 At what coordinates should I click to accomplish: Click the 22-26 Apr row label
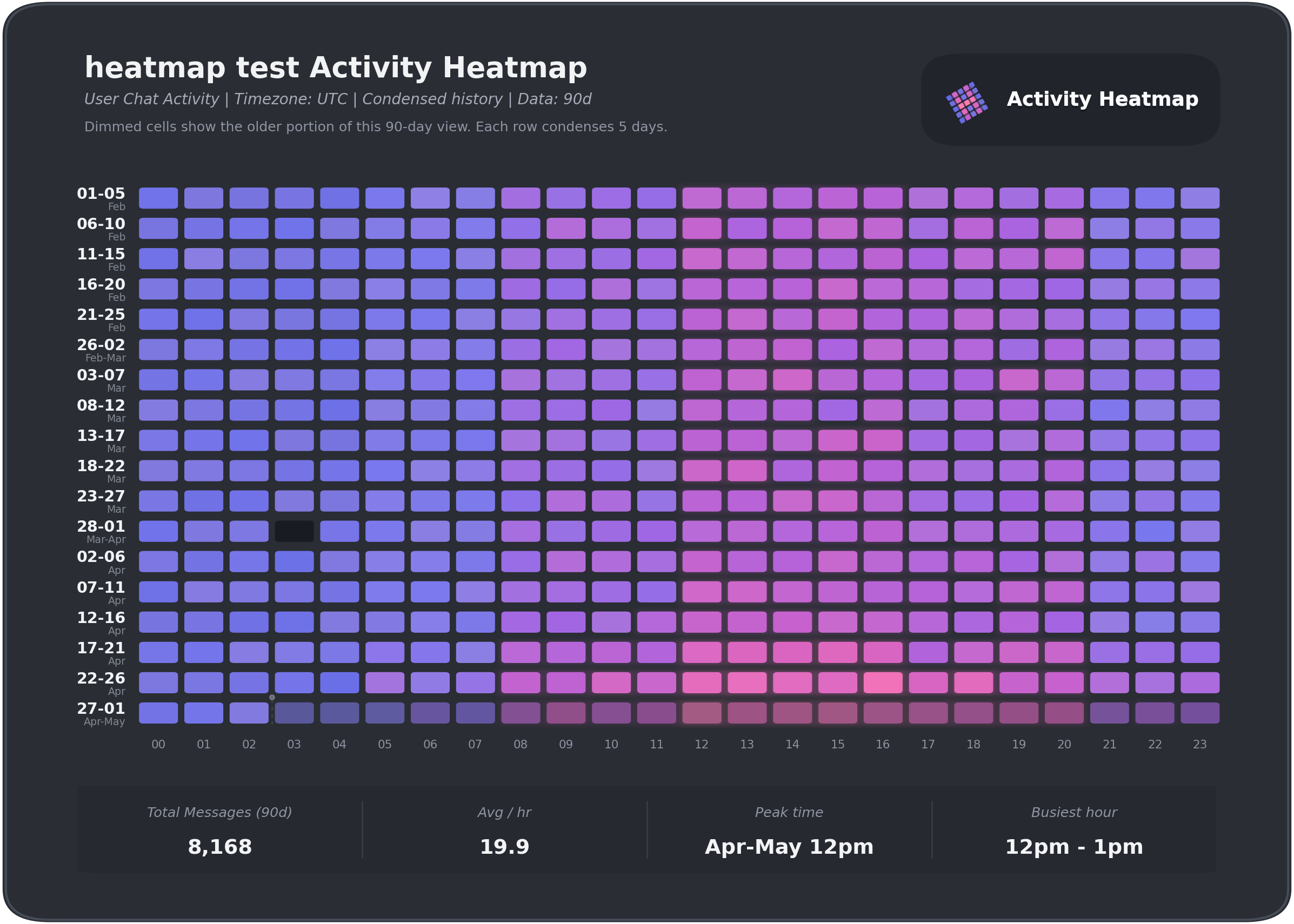coord(101,684)
